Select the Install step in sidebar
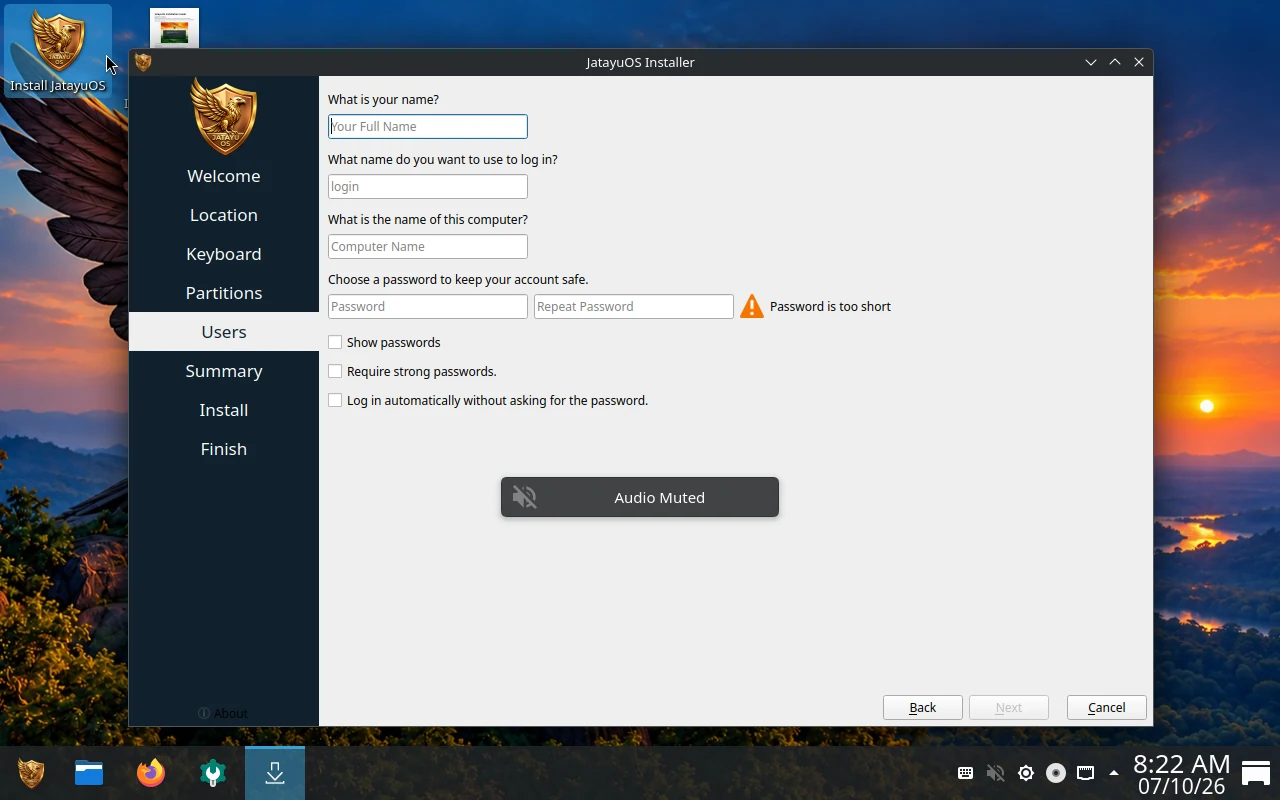The image size is (1280, 800). (224, 410)
